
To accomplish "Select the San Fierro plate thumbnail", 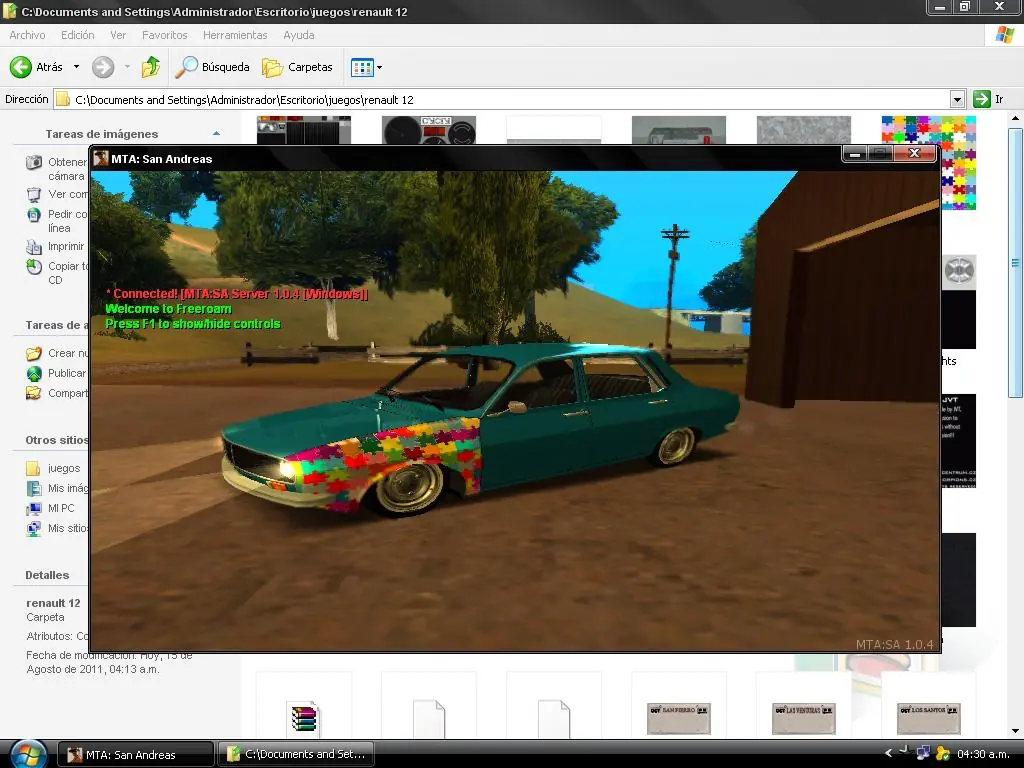I will point(679,718).
